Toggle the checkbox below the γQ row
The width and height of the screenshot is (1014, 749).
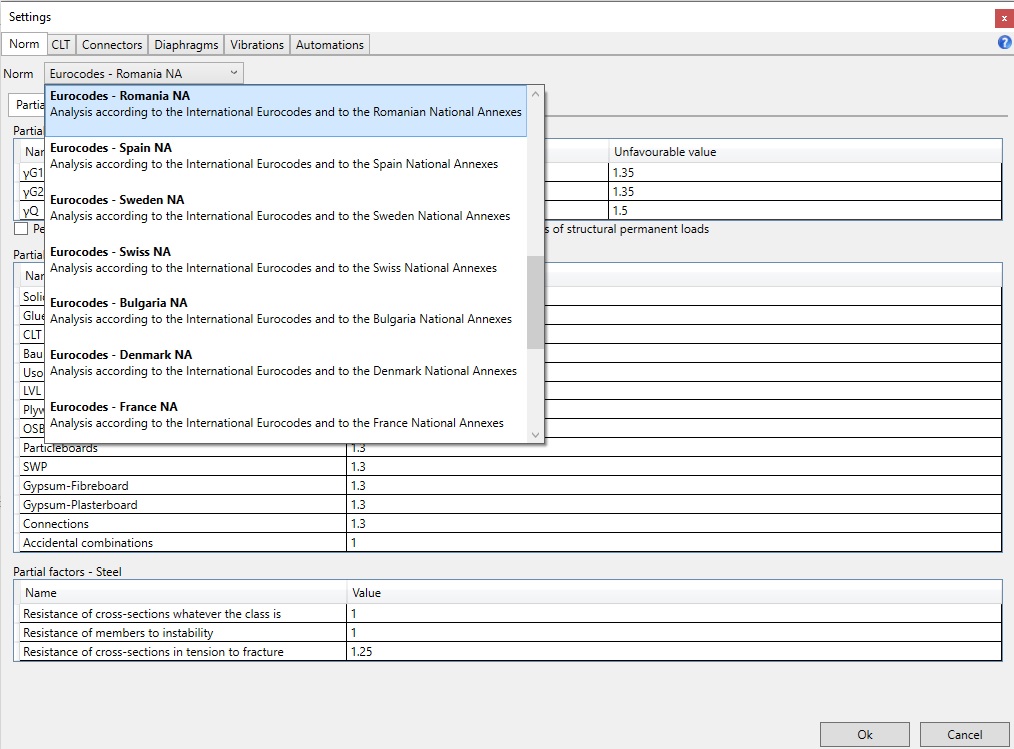[21, 229]
